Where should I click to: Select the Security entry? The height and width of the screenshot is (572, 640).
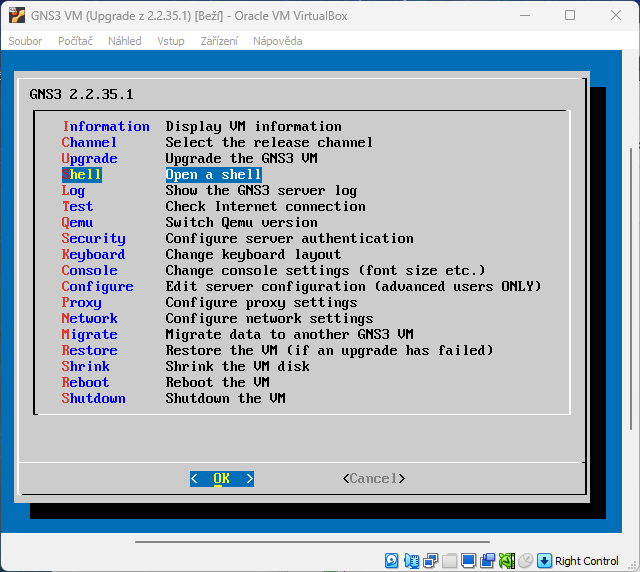93,238
